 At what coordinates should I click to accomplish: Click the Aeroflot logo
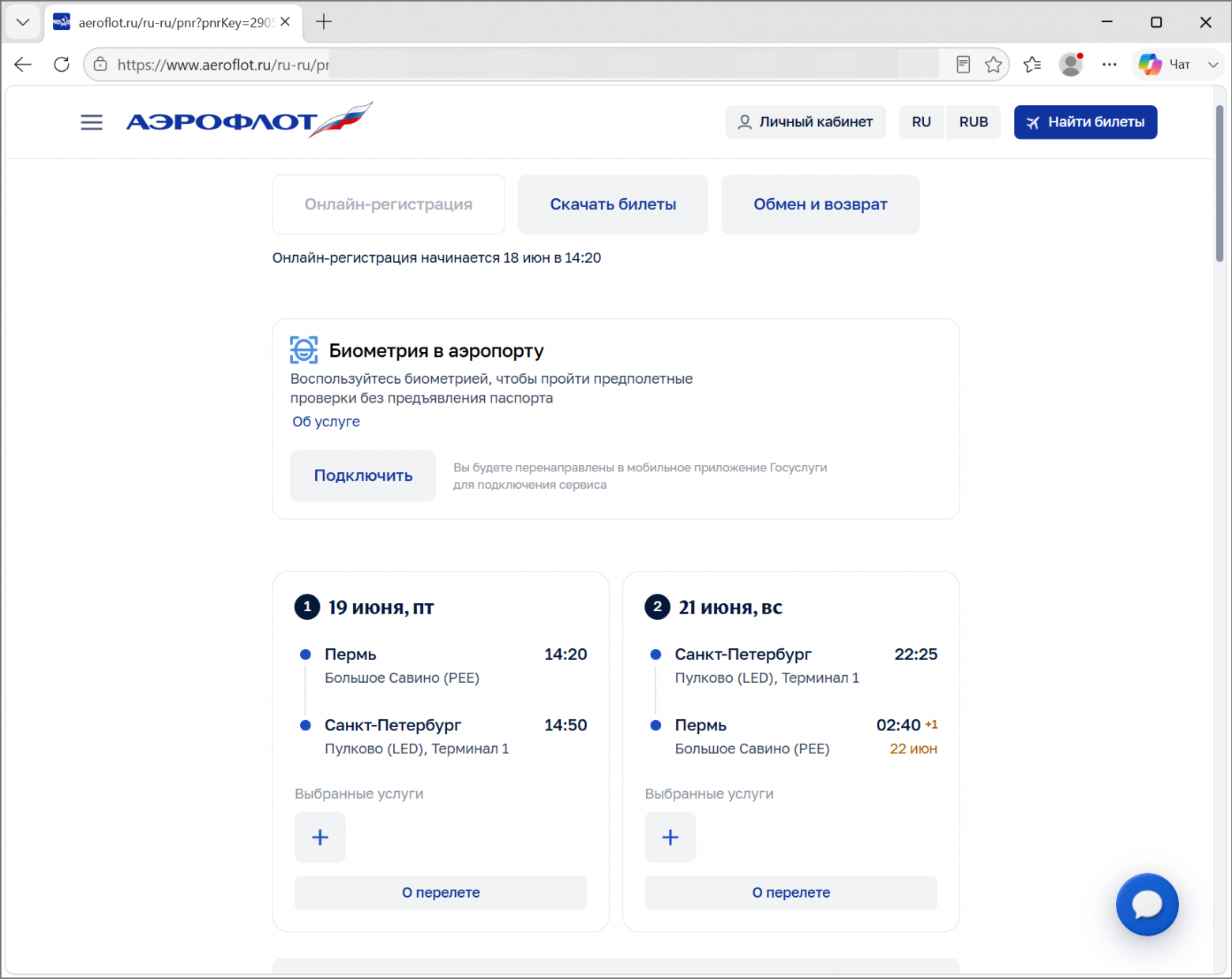point(249,120)
